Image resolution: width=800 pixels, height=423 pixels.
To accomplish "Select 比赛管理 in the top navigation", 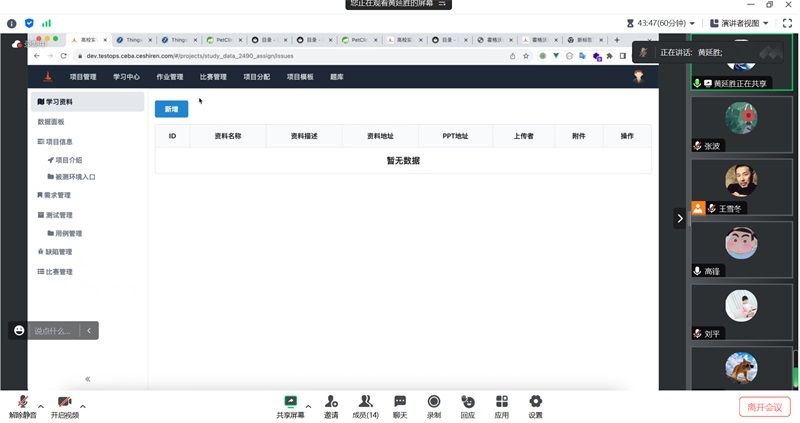I will point(213,76).
